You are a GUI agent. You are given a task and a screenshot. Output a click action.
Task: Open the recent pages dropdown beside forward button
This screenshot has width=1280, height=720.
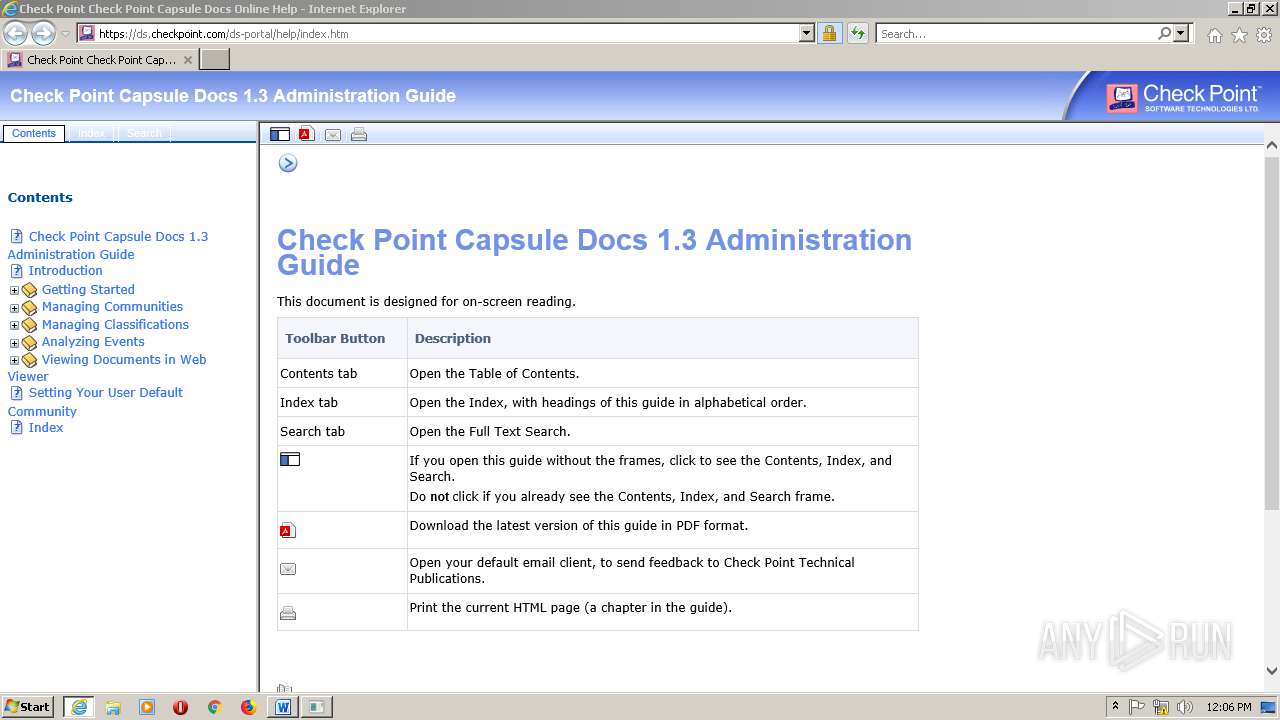pos(65,34)
